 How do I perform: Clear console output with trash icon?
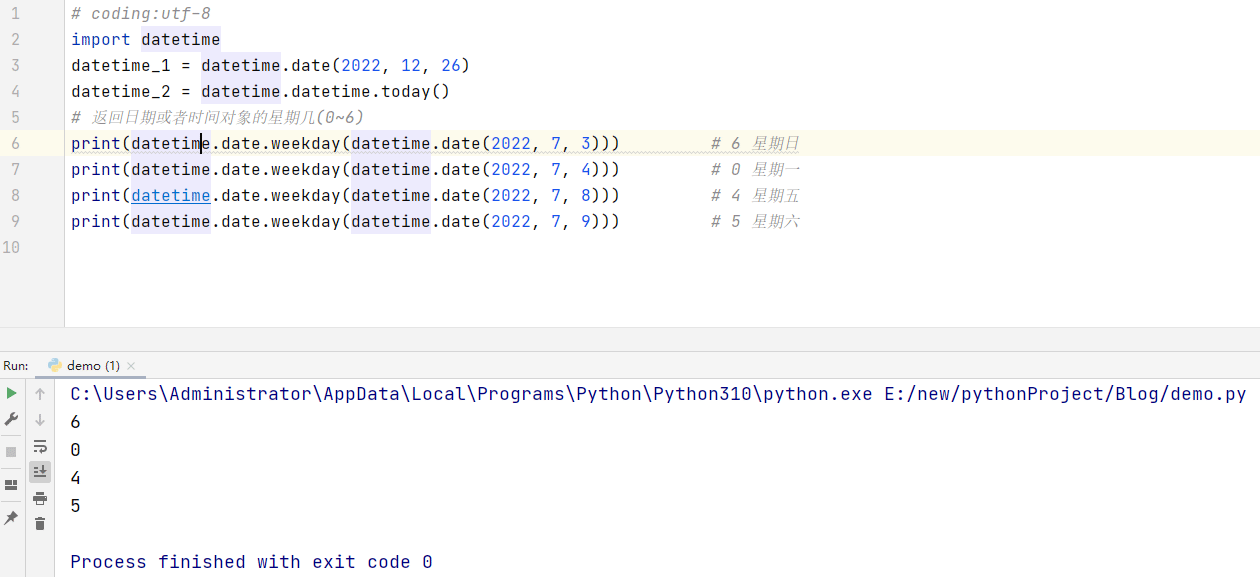point(40,523)
